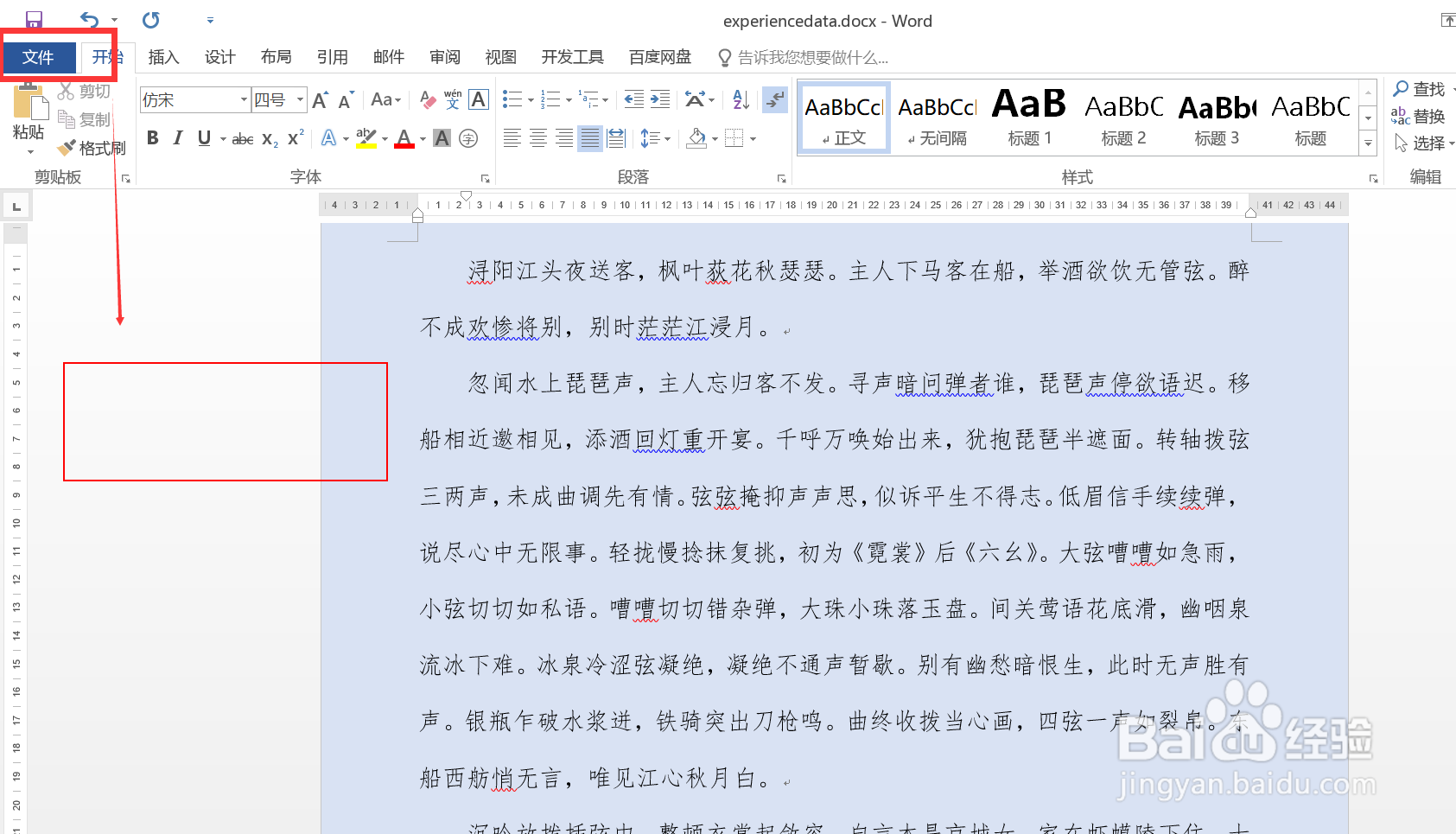
Task: Open Font dialog launcher in 字体 group
Action: 485,178
